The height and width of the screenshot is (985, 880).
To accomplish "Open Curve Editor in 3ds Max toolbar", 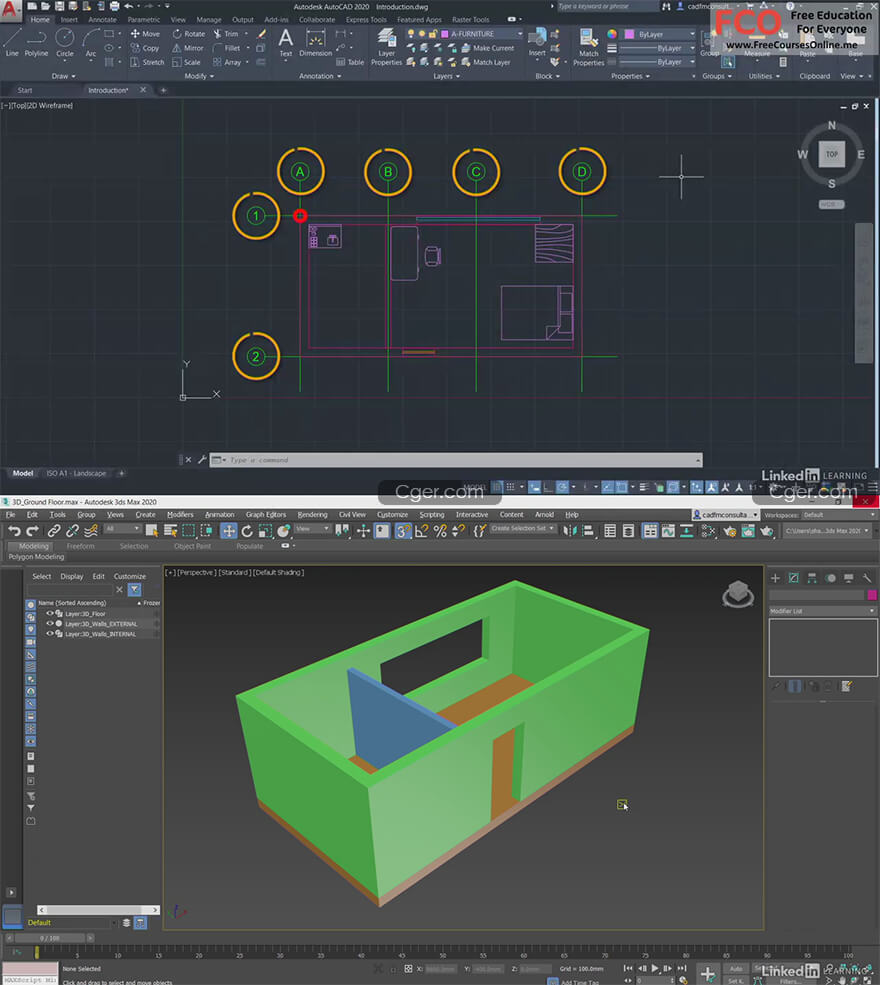I will tap(668, 531).
